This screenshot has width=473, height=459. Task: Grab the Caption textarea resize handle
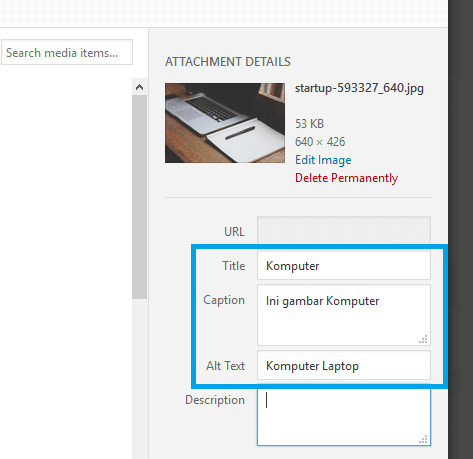click(x=423, y=339)
